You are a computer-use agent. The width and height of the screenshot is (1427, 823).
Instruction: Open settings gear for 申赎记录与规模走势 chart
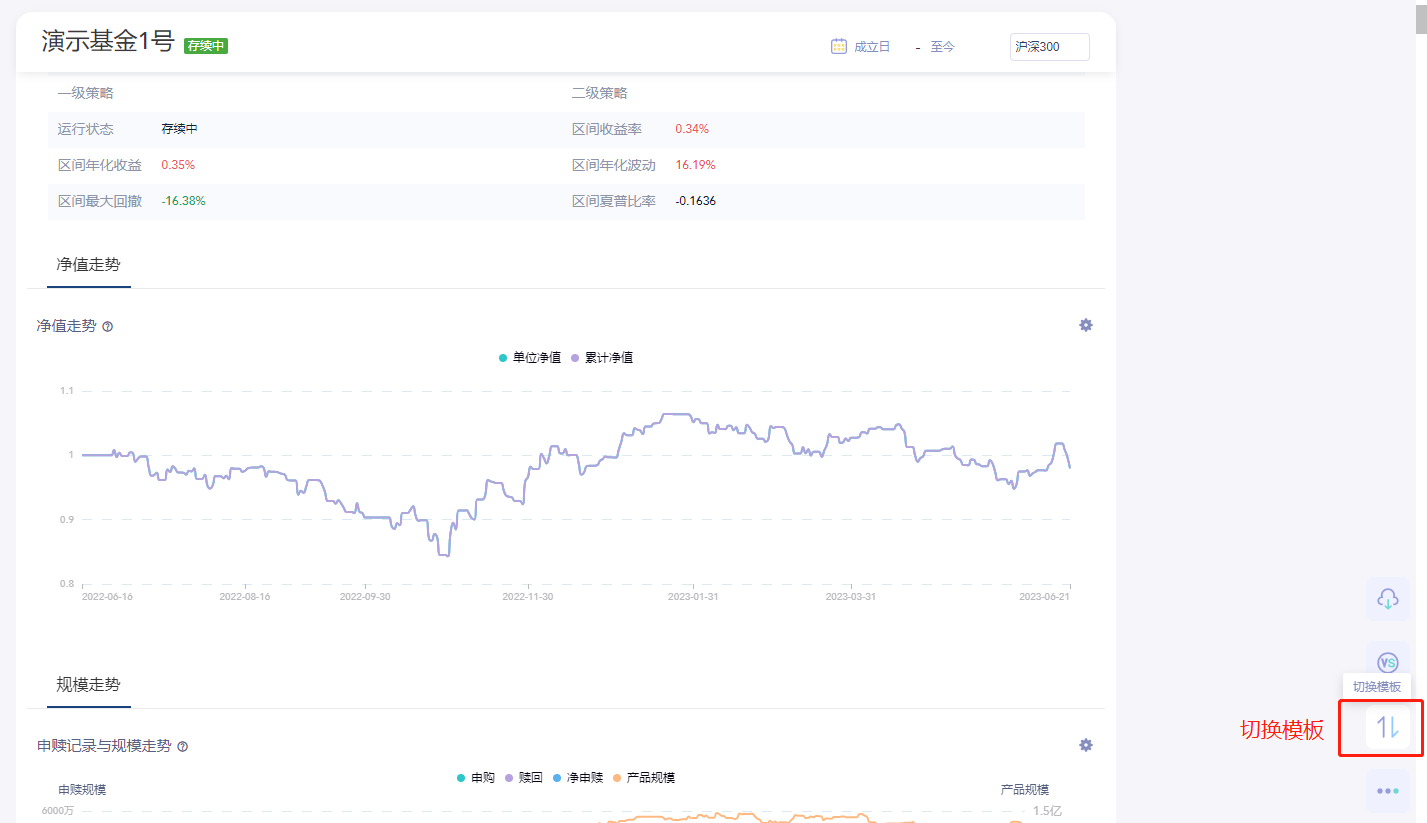coord(1086,745)
